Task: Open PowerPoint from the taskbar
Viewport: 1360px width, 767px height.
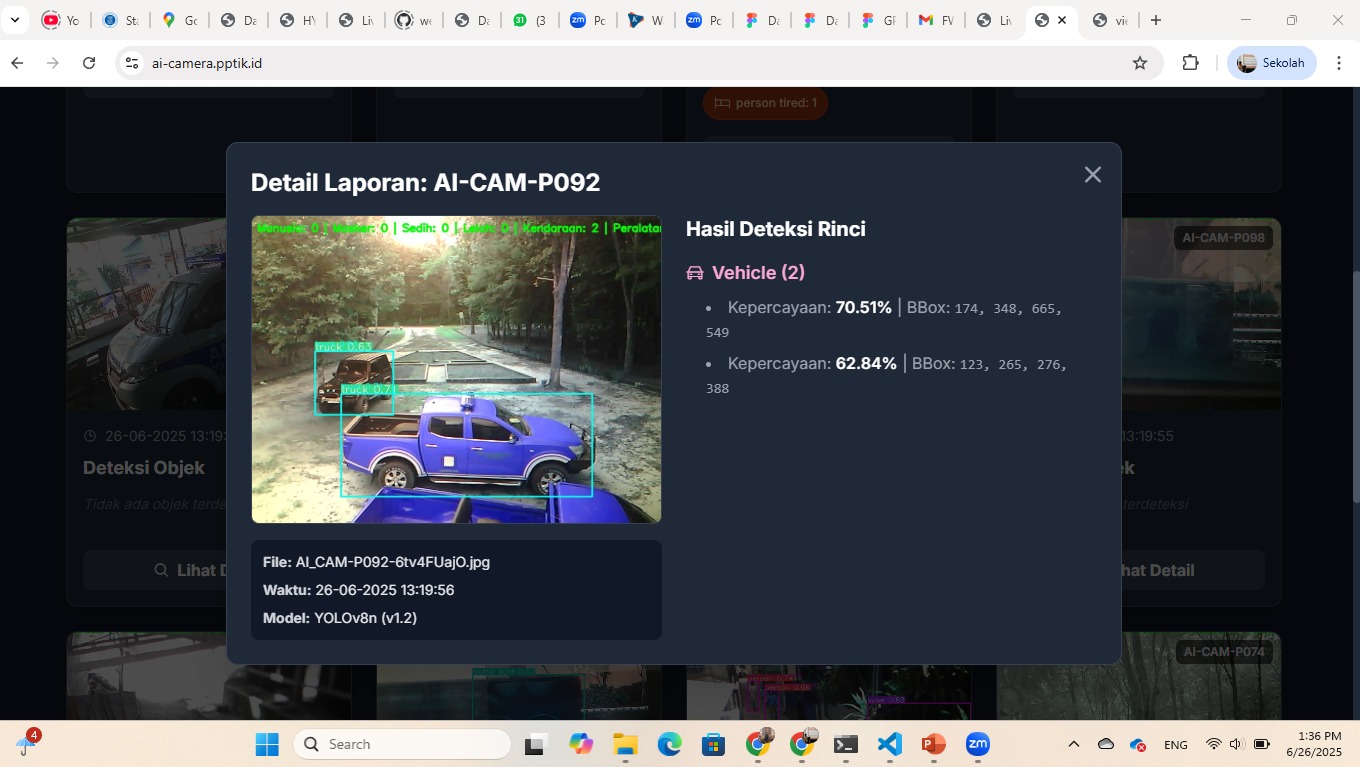Action: tap(933, 744)
